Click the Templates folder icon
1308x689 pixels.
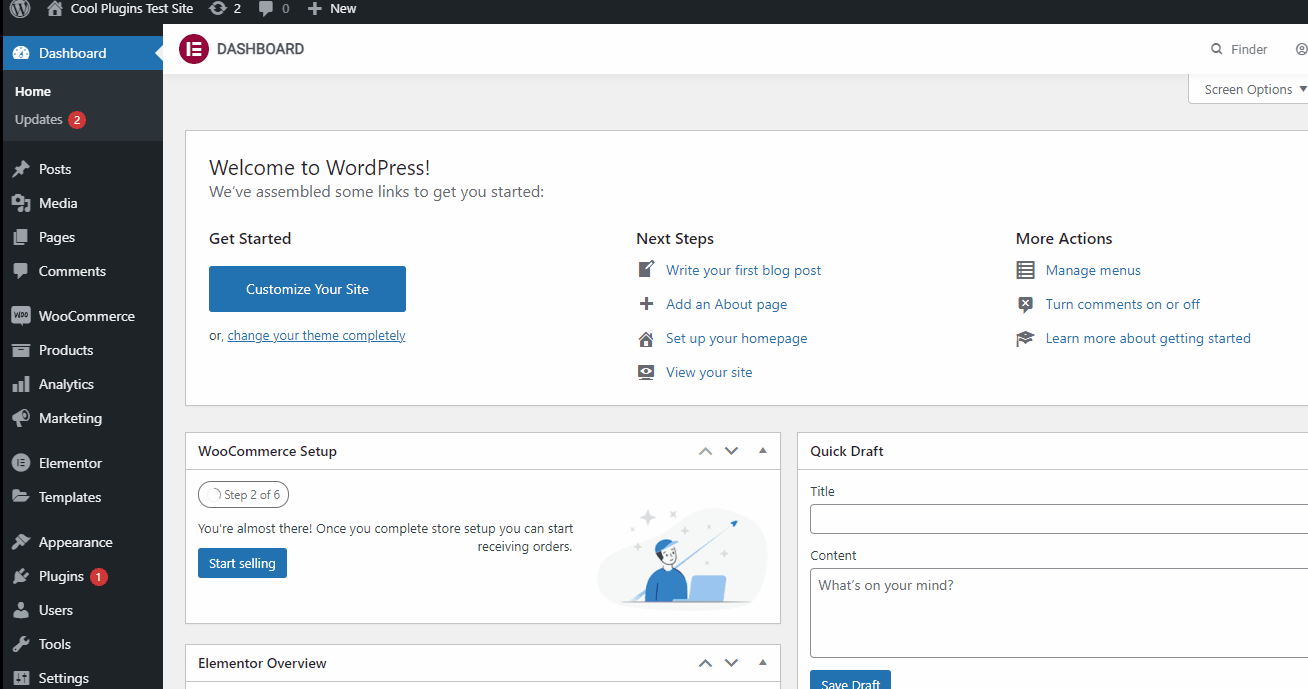click(21, 497)
